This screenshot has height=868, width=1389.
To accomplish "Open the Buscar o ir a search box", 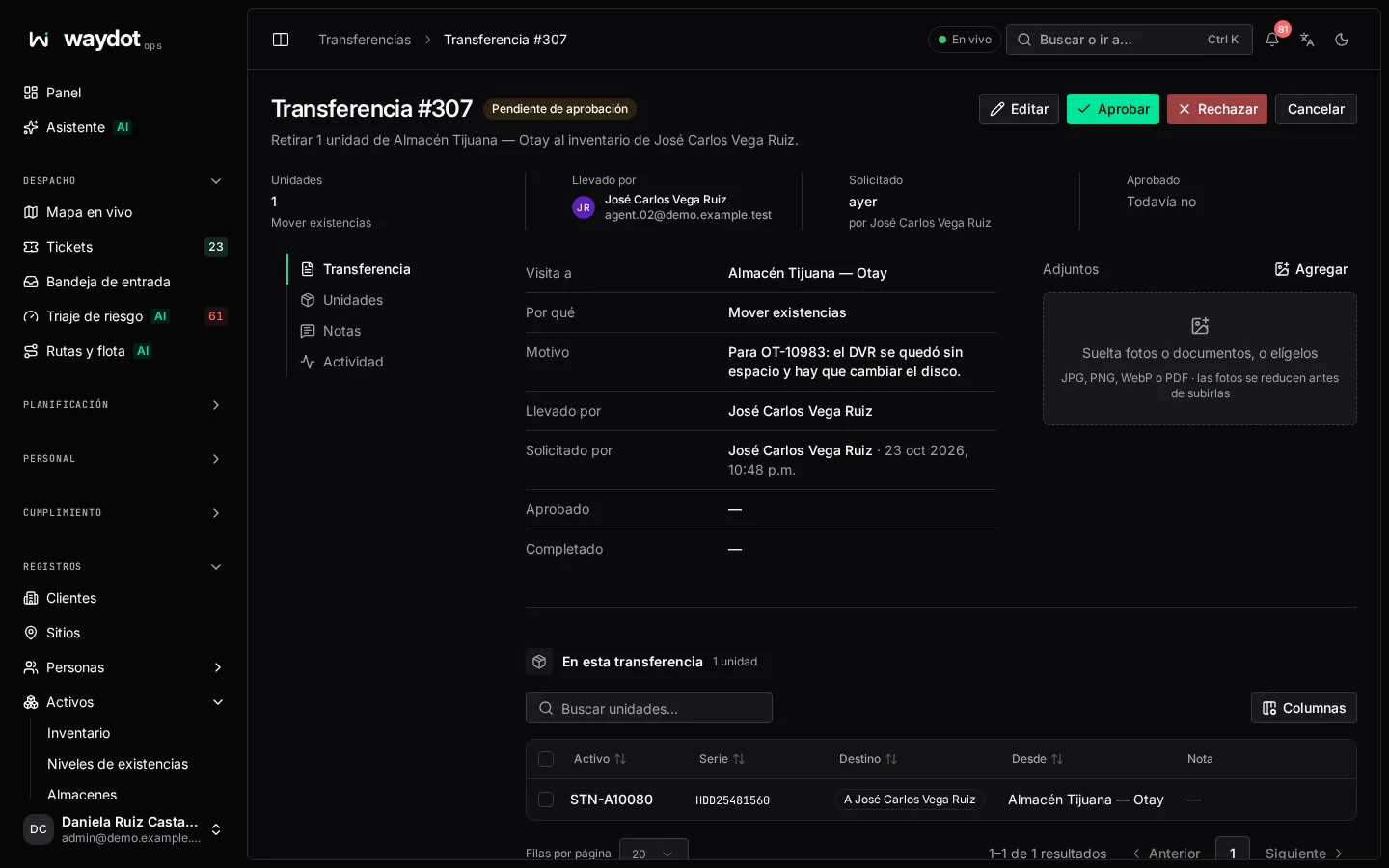I will point(1130,40).
